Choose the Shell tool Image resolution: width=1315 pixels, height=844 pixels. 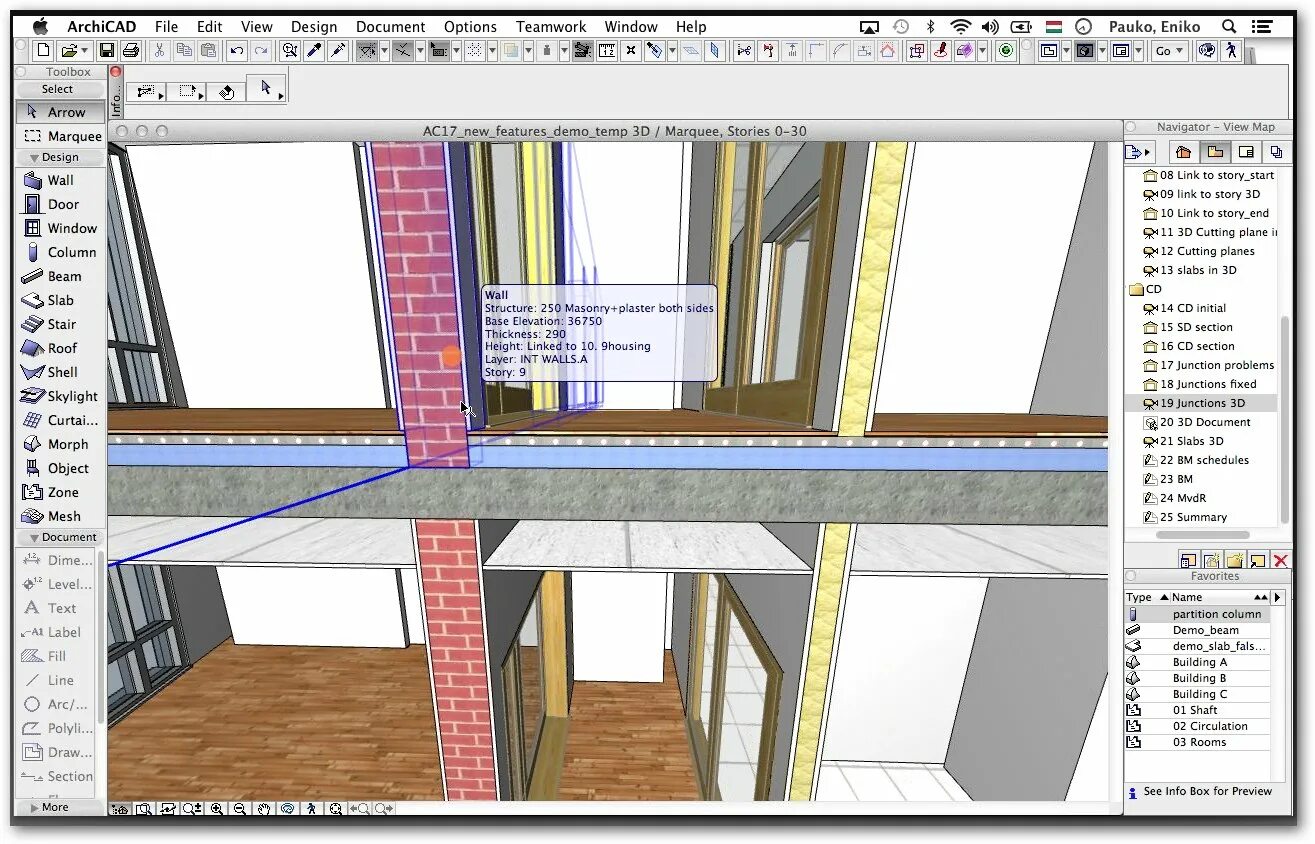(60, 372)
